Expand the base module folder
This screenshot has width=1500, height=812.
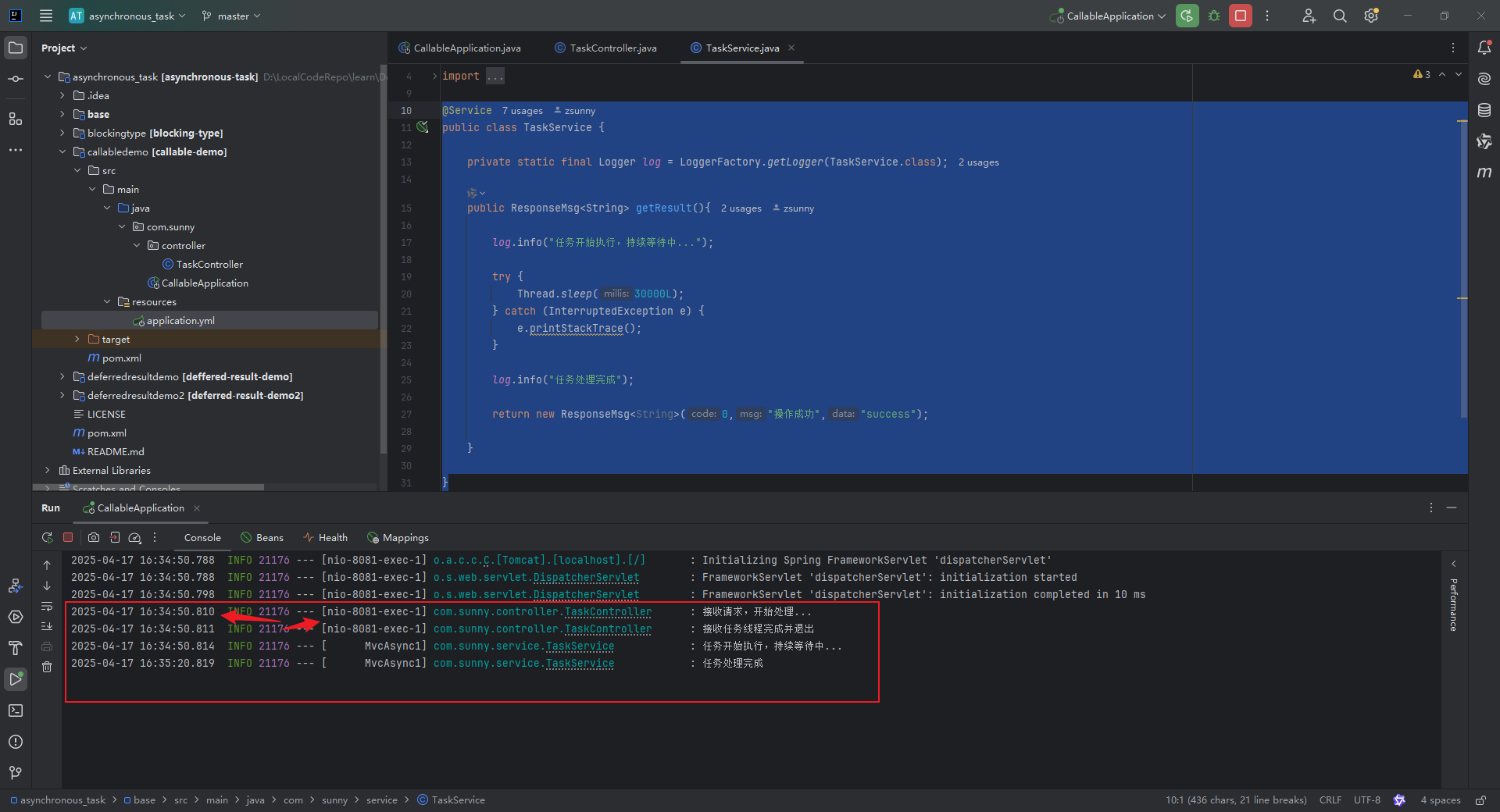point(62,114)
